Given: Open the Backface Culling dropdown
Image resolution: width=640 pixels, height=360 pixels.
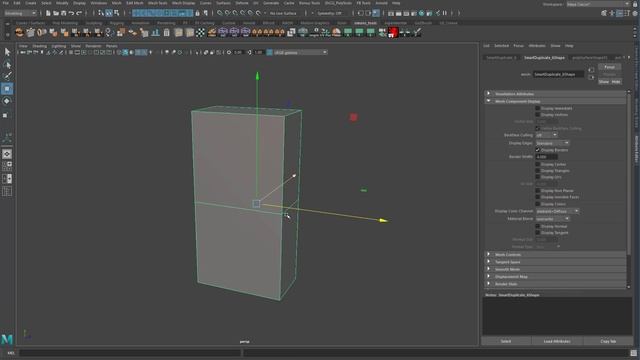Looking at the screenshot, I should point(546,135).
